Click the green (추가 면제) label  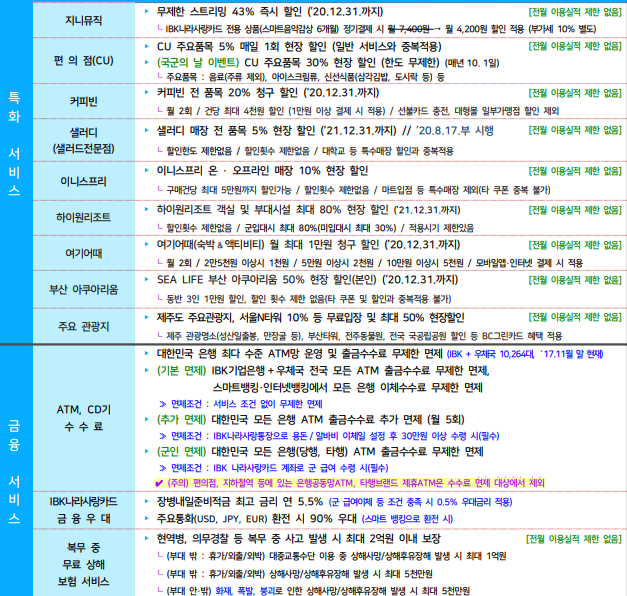coord(181,420)
